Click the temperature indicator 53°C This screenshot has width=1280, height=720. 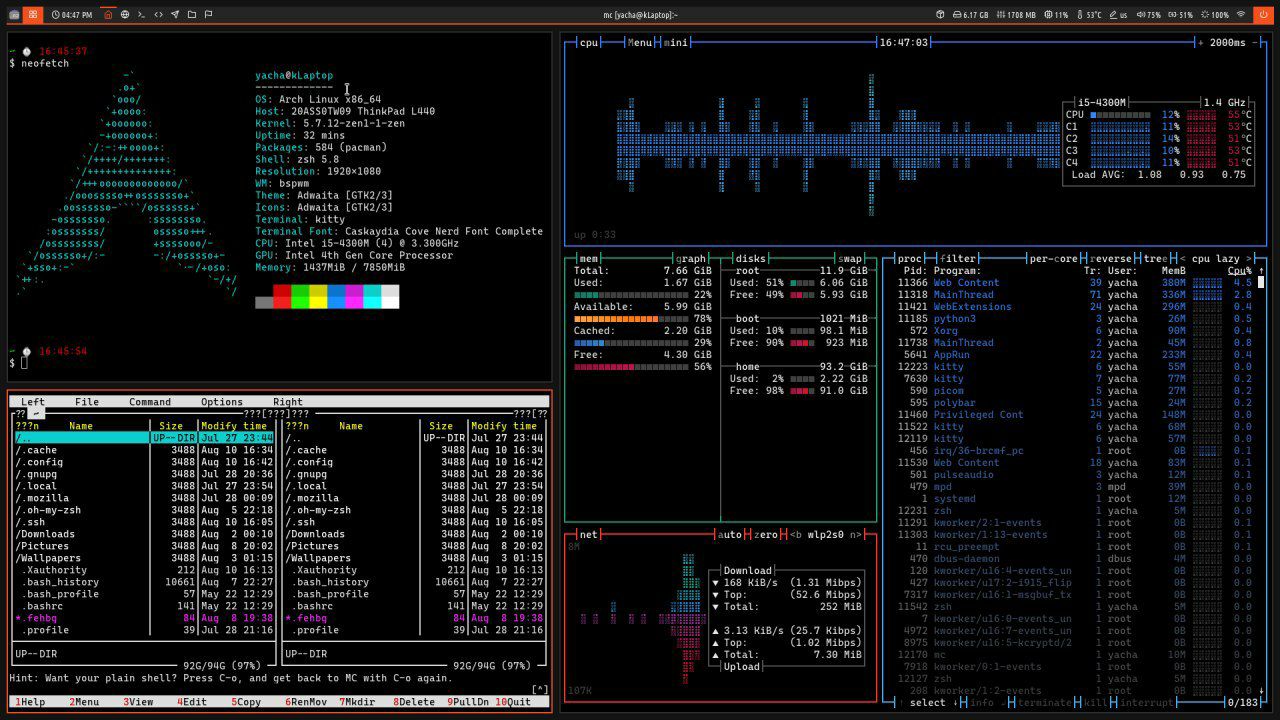1088,15
